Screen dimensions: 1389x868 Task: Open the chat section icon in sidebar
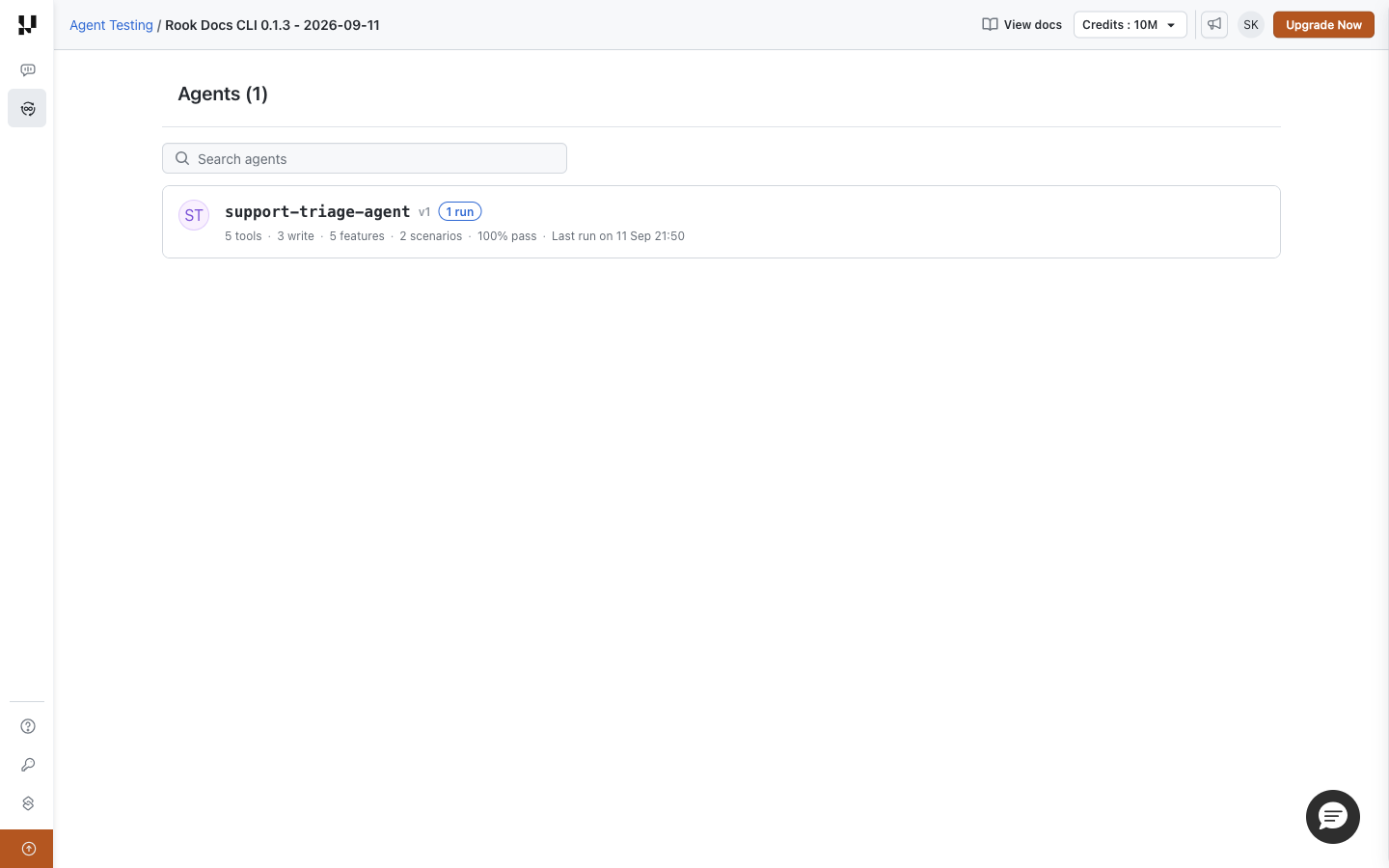(x=28, y=69)
